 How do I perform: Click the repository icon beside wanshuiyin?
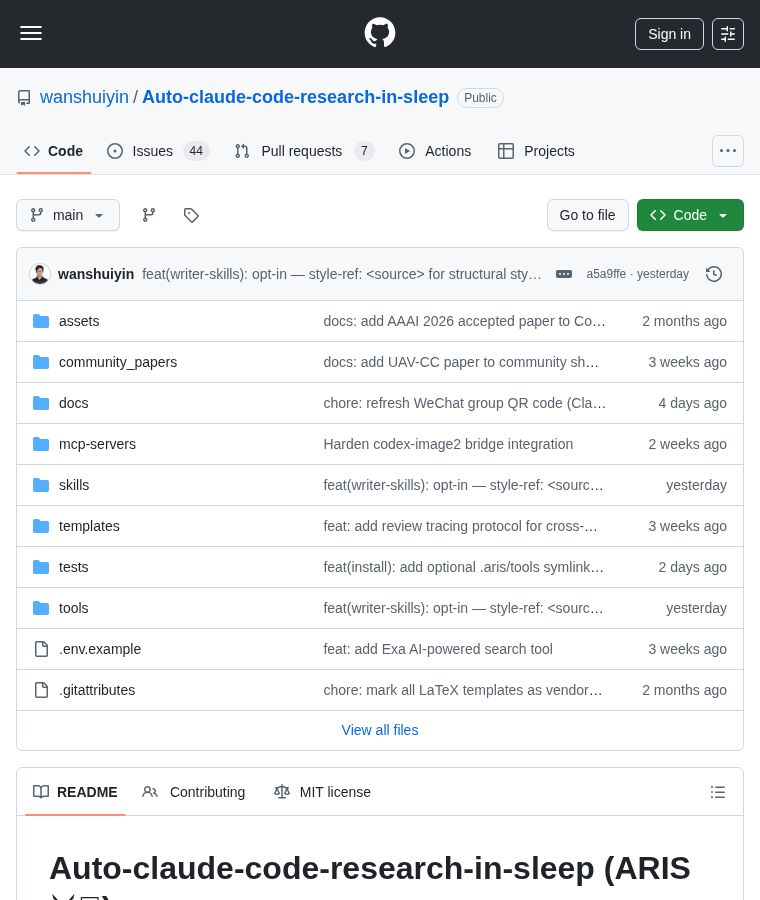24,98
